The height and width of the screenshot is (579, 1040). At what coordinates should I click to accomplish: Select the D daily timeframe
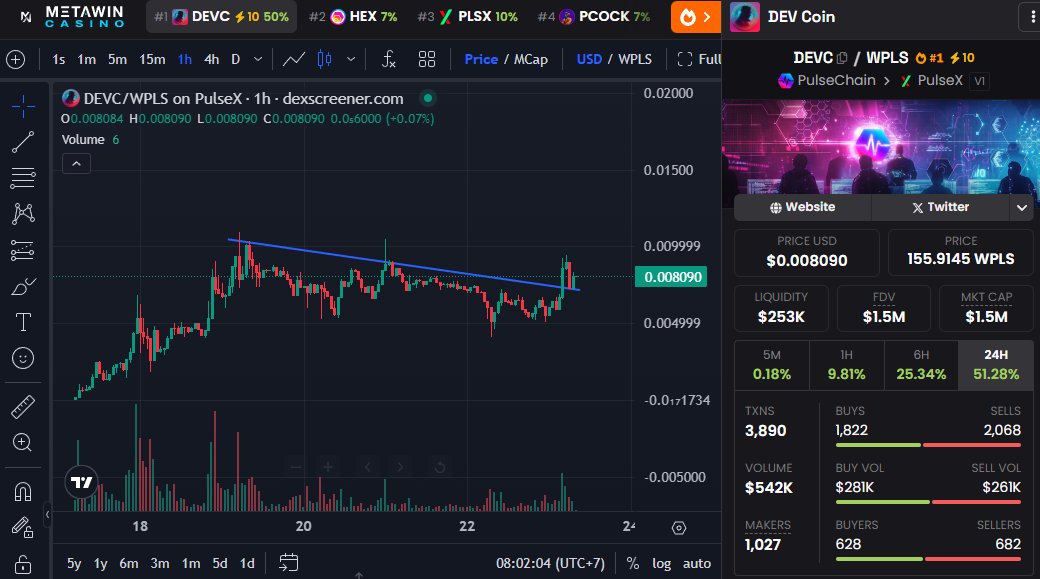(x=235, y=60)
